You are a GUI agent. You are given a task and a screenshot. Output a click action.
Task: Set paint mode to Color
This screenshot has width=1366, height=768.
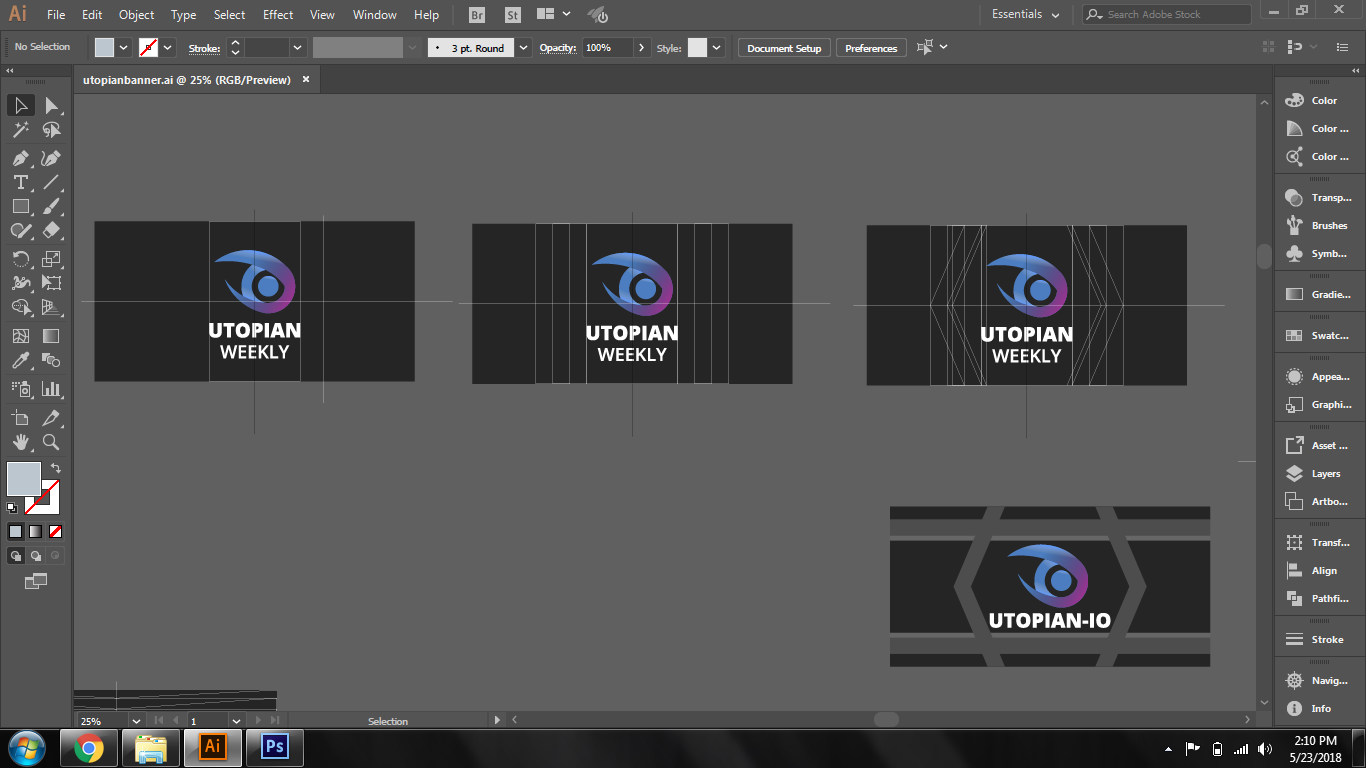point(16,531)
